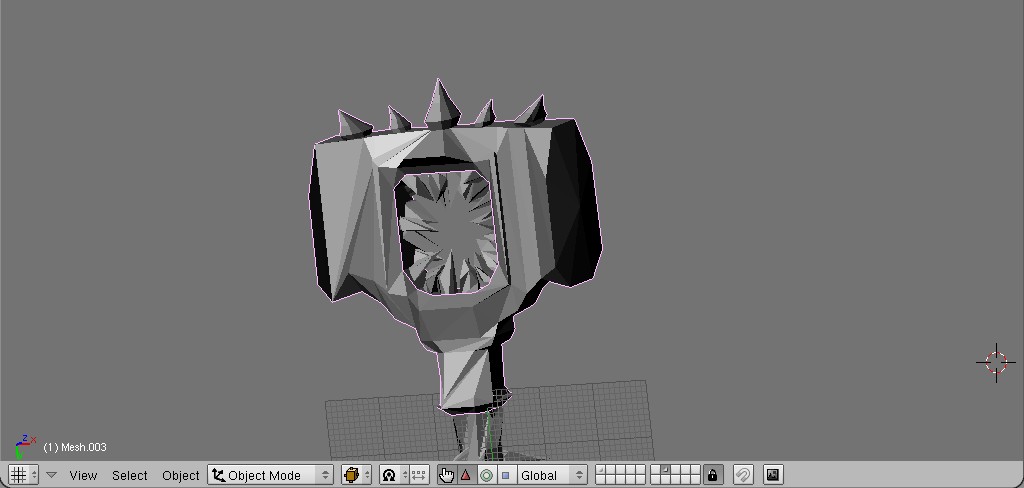
Task: Click the first layer button in the layer grid
Action: pyautogui.click(x=600, y=470)
